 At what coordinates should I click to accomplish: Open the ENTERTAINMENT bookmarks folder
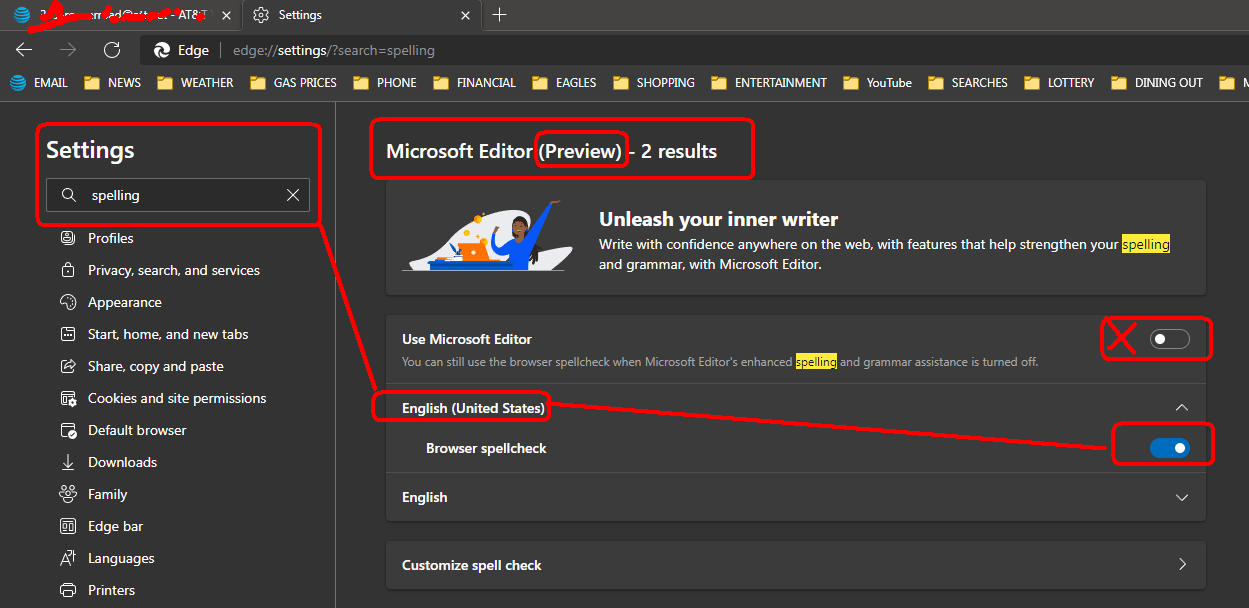pyautogui.click(x=768, y=83)
